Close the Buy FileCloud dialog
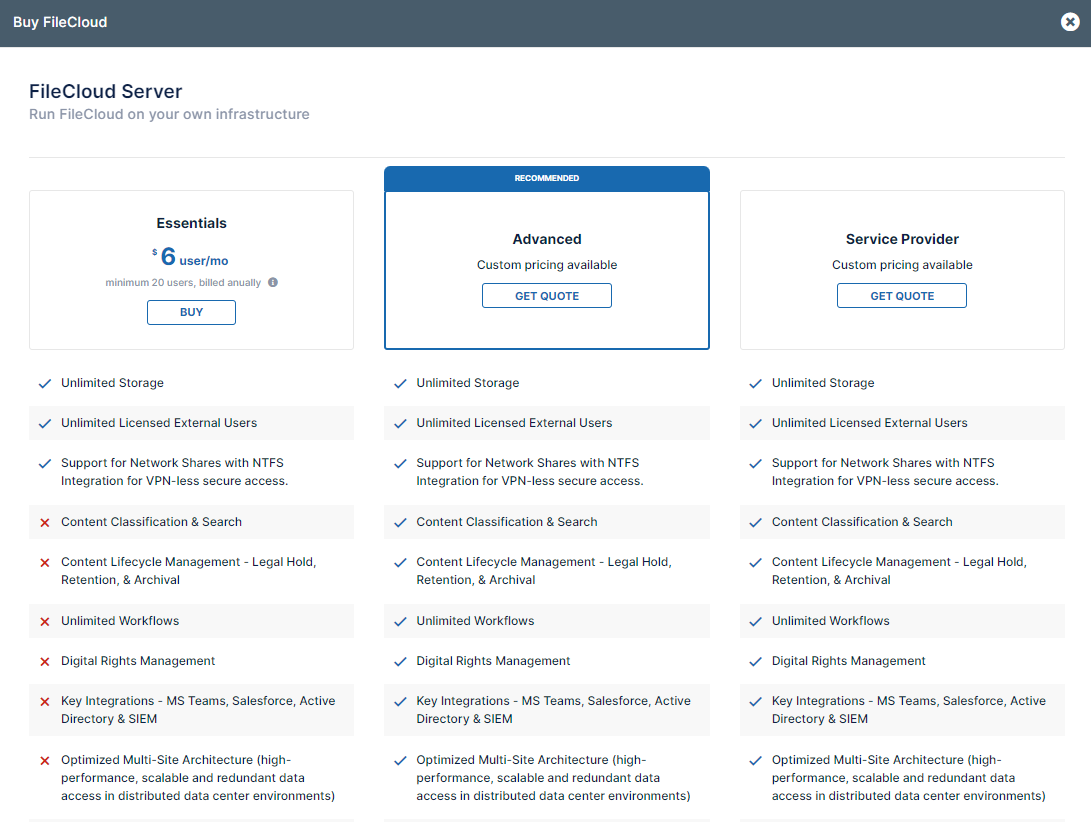 coord(1070,22)
